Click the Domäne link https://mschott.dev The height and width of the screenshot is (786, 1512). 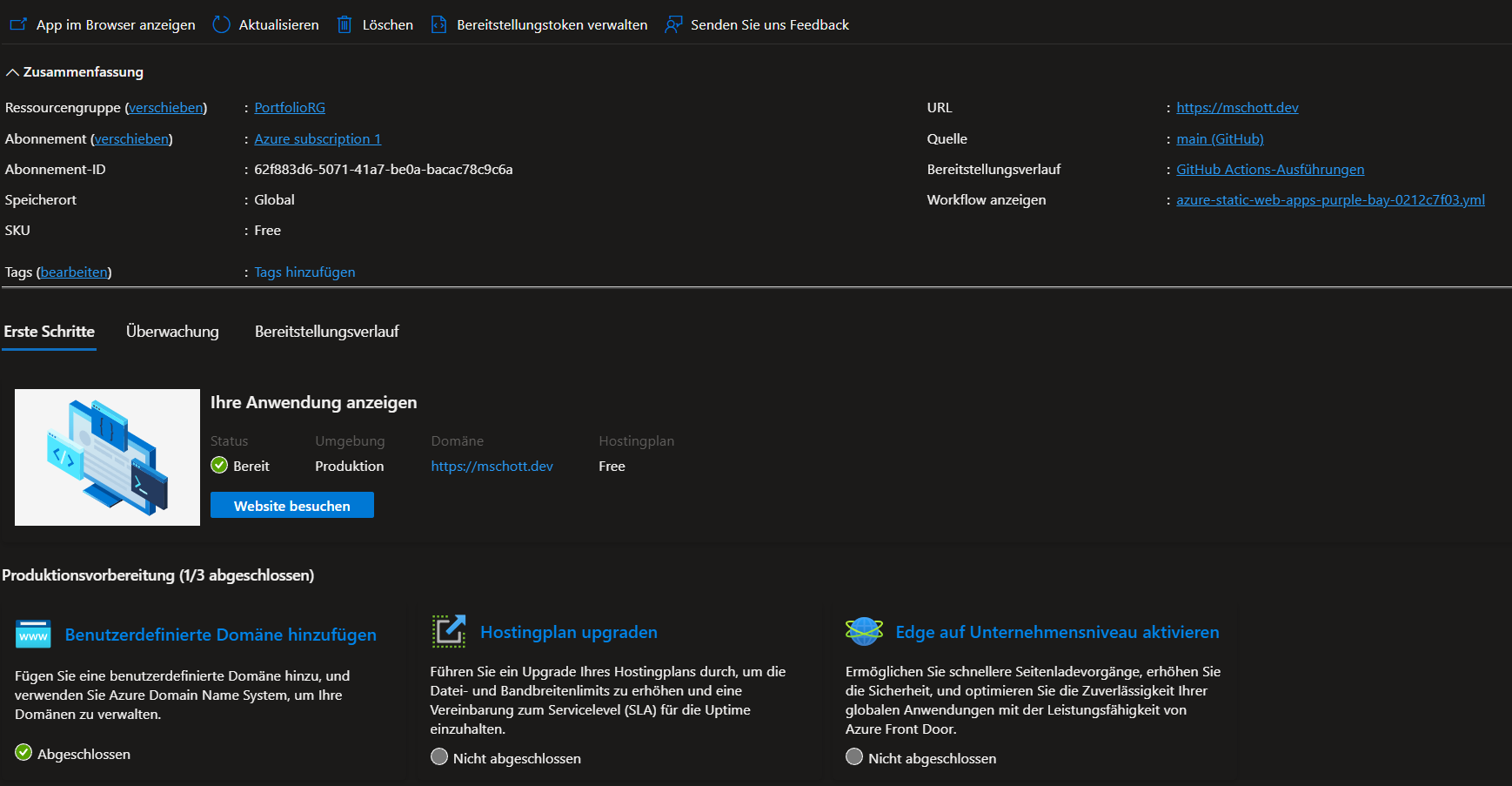tap(492, 467)
